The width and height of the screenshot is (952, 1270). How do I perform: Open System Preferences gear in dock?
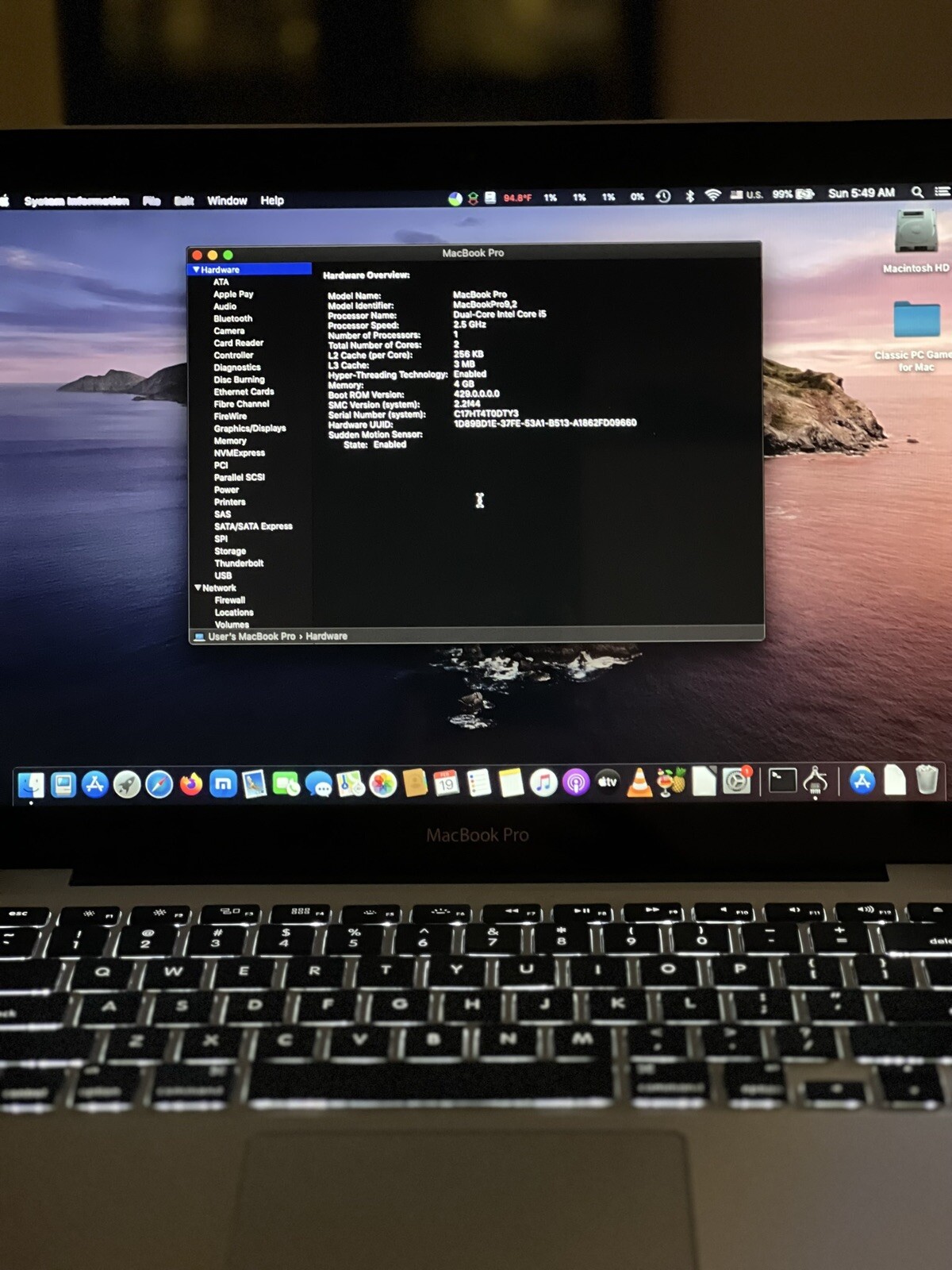737,782
